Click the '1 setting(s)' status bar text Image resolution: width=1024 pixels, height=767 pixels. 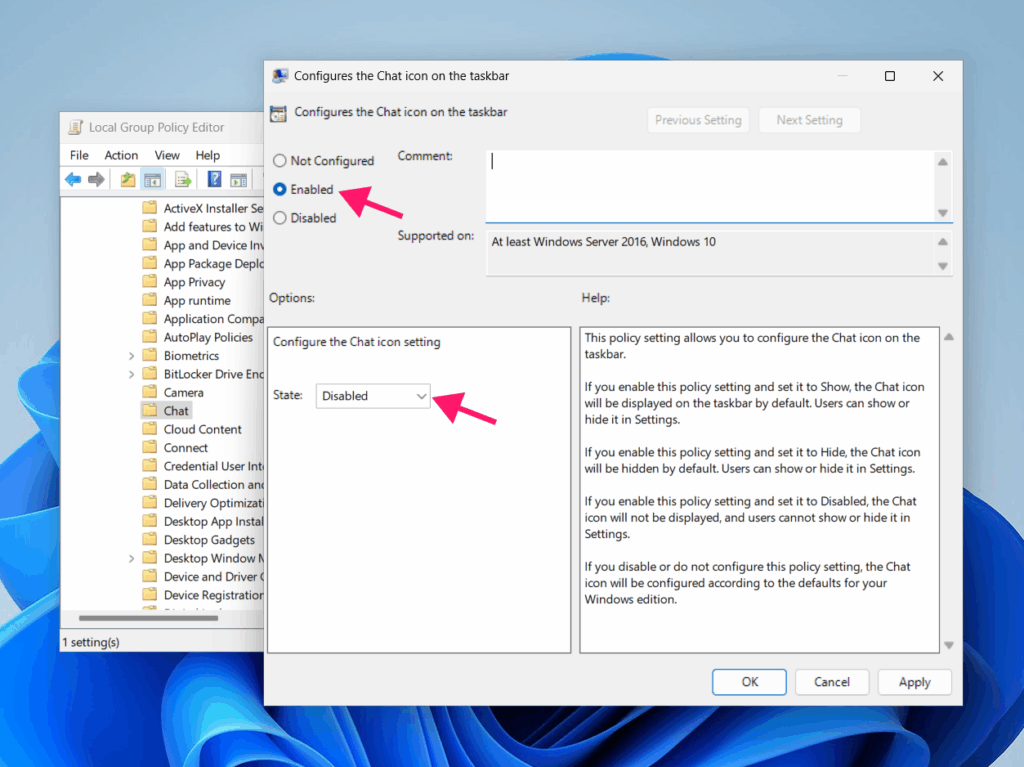[x=91, y=642]
